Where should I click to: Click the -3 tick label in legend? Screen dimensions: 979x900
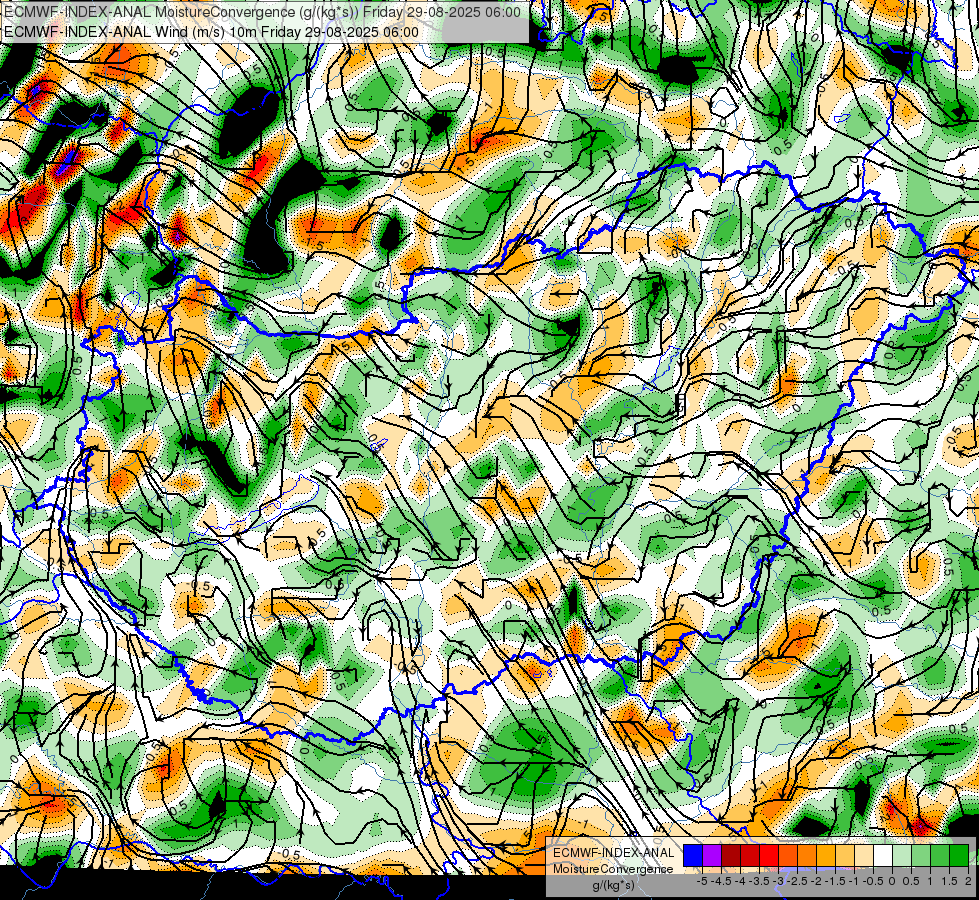(779, 881)
